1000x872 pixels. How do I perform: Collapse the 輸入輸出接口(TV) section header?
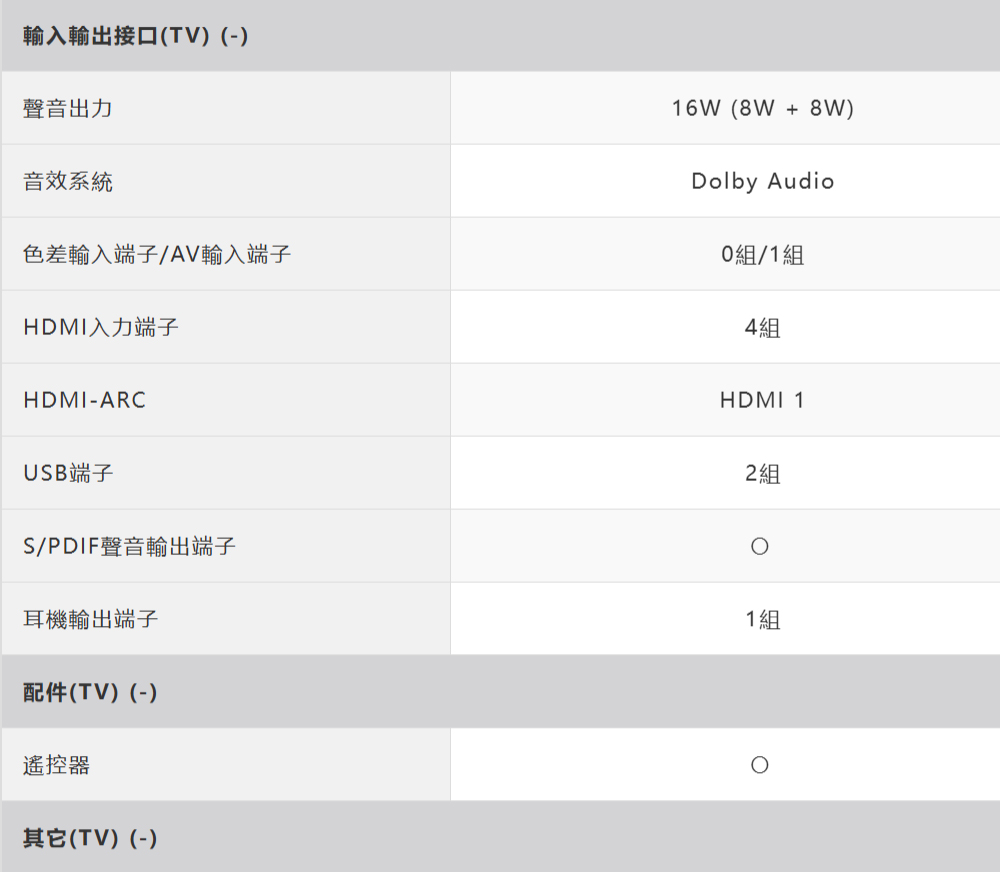pyautogui.click(x=136, y=37)
